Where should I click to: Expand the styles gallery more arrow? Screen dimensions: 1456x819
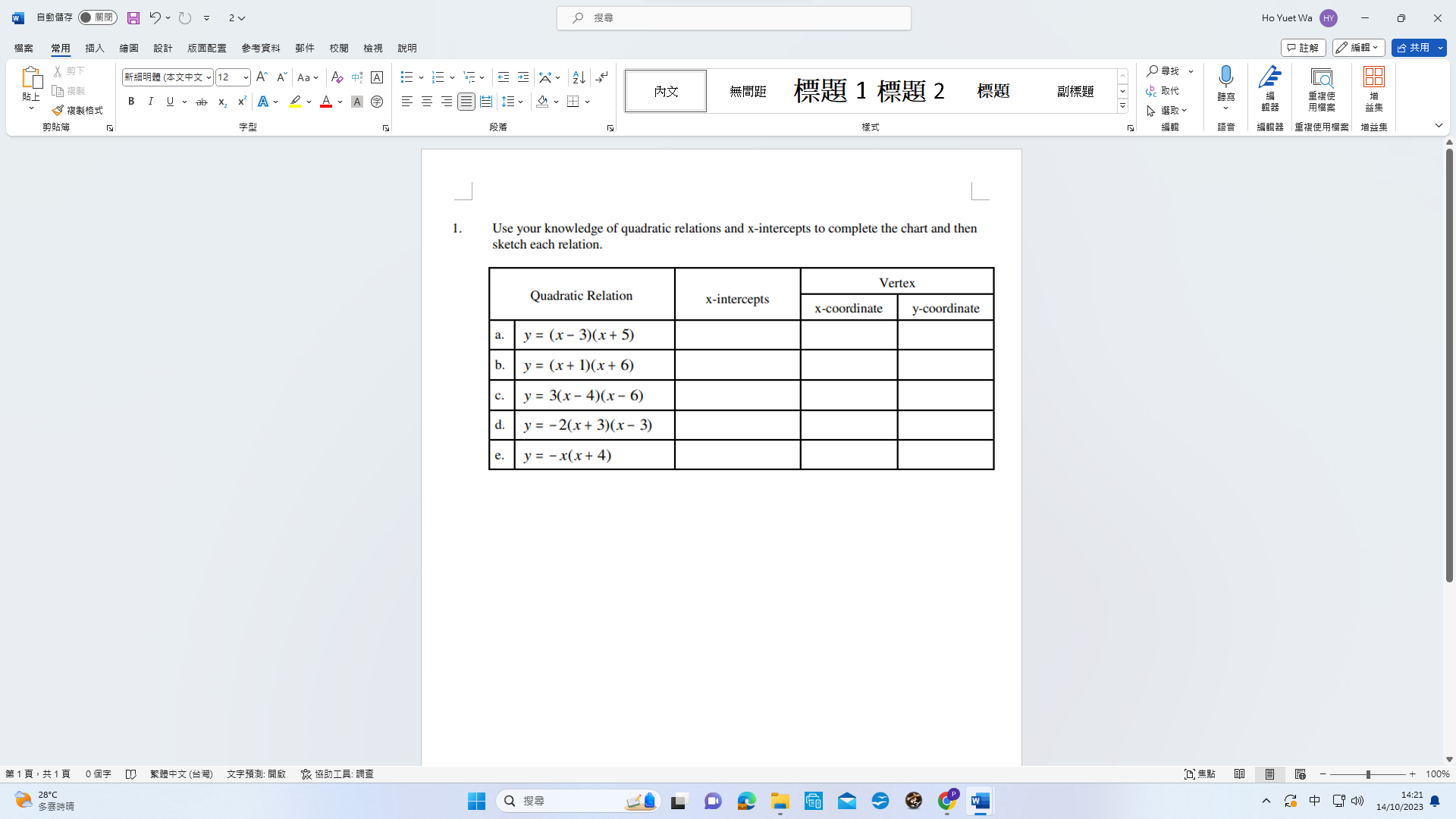[1122, 106]
